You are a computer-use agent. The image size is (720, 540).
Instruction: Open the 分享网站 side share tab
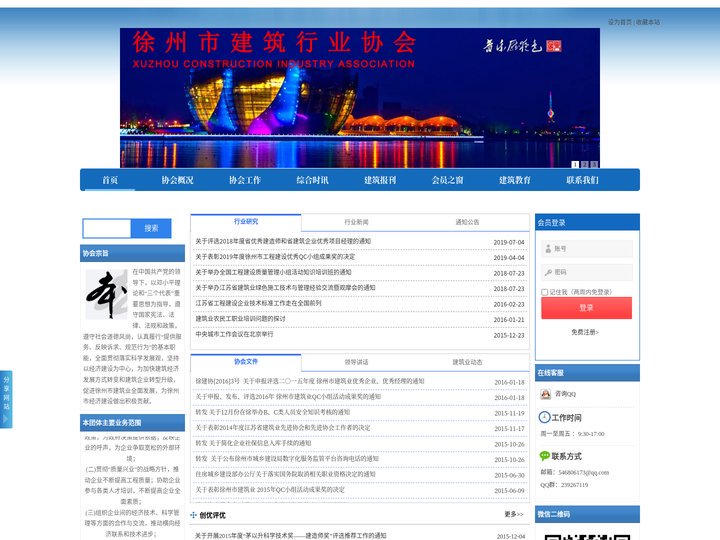[6, 399]
